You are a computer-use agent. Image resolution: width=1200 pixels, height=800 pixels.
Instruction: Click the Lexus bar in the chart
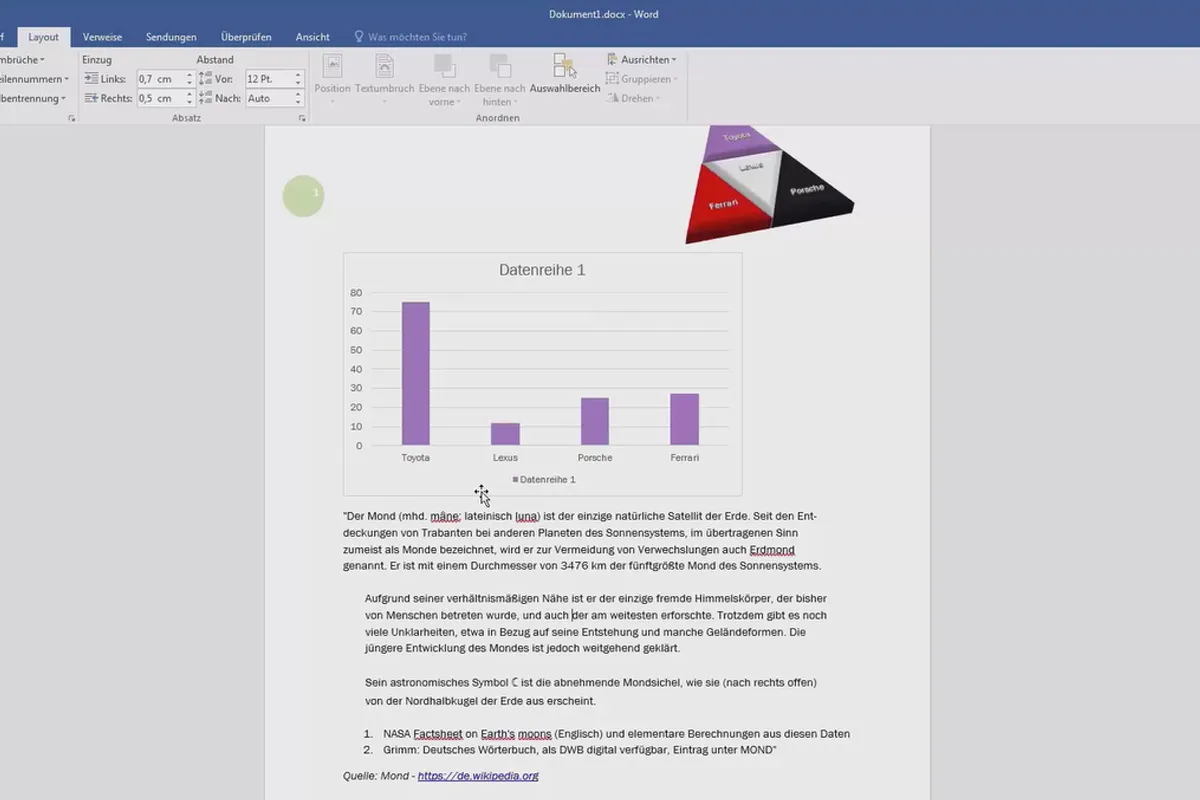(505, 434)
